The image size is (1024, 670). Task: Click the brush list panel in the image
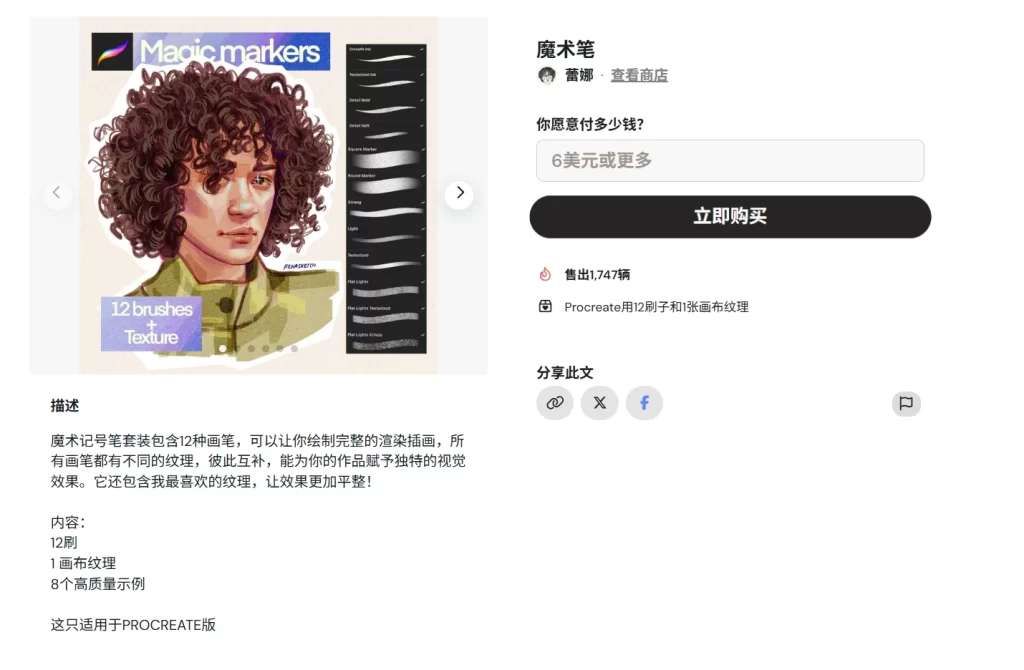(x=386, y=199)
